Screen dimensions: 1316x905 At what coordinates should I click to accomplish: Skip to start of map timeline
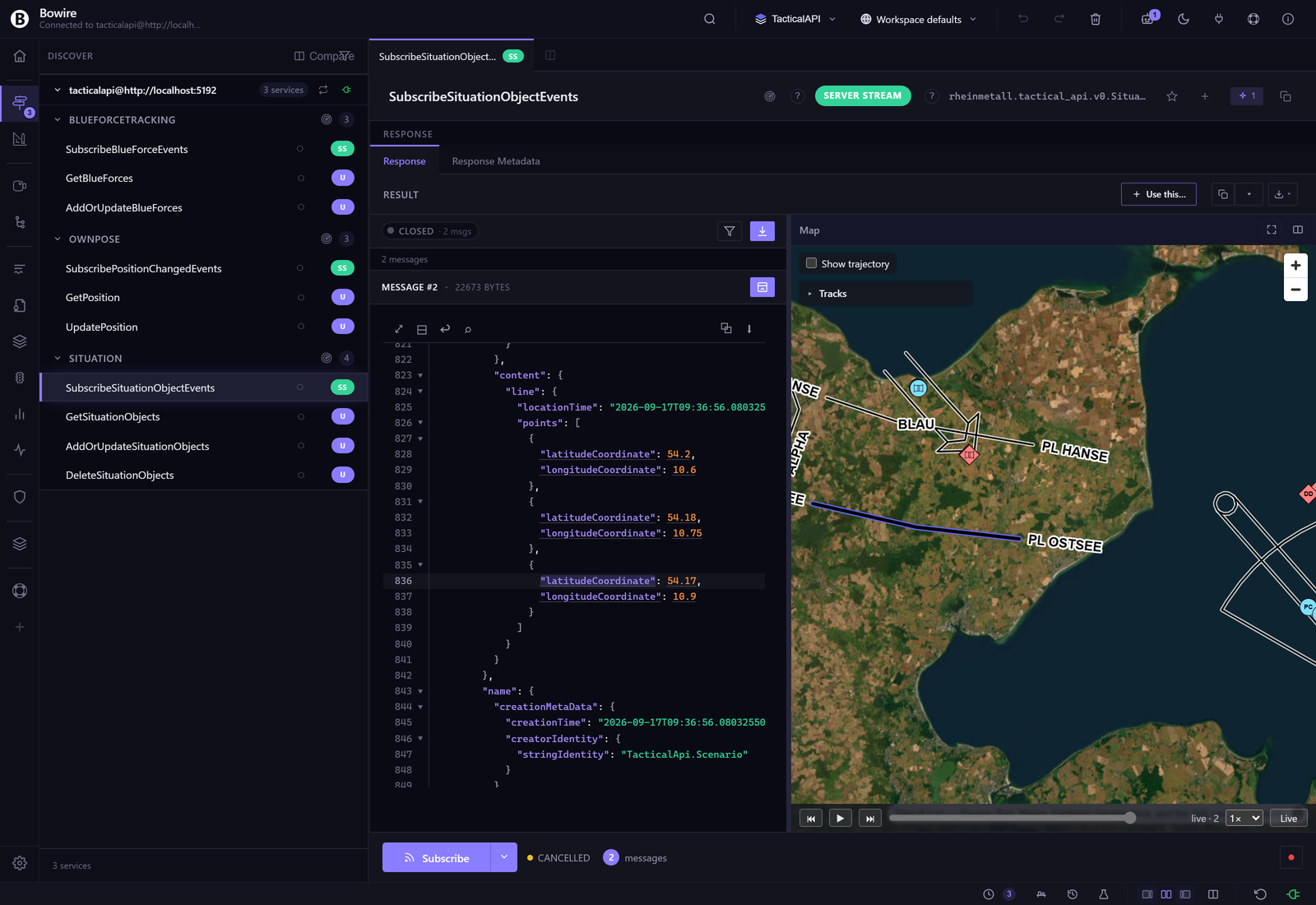pyautogui.click(x=811, y=818)
